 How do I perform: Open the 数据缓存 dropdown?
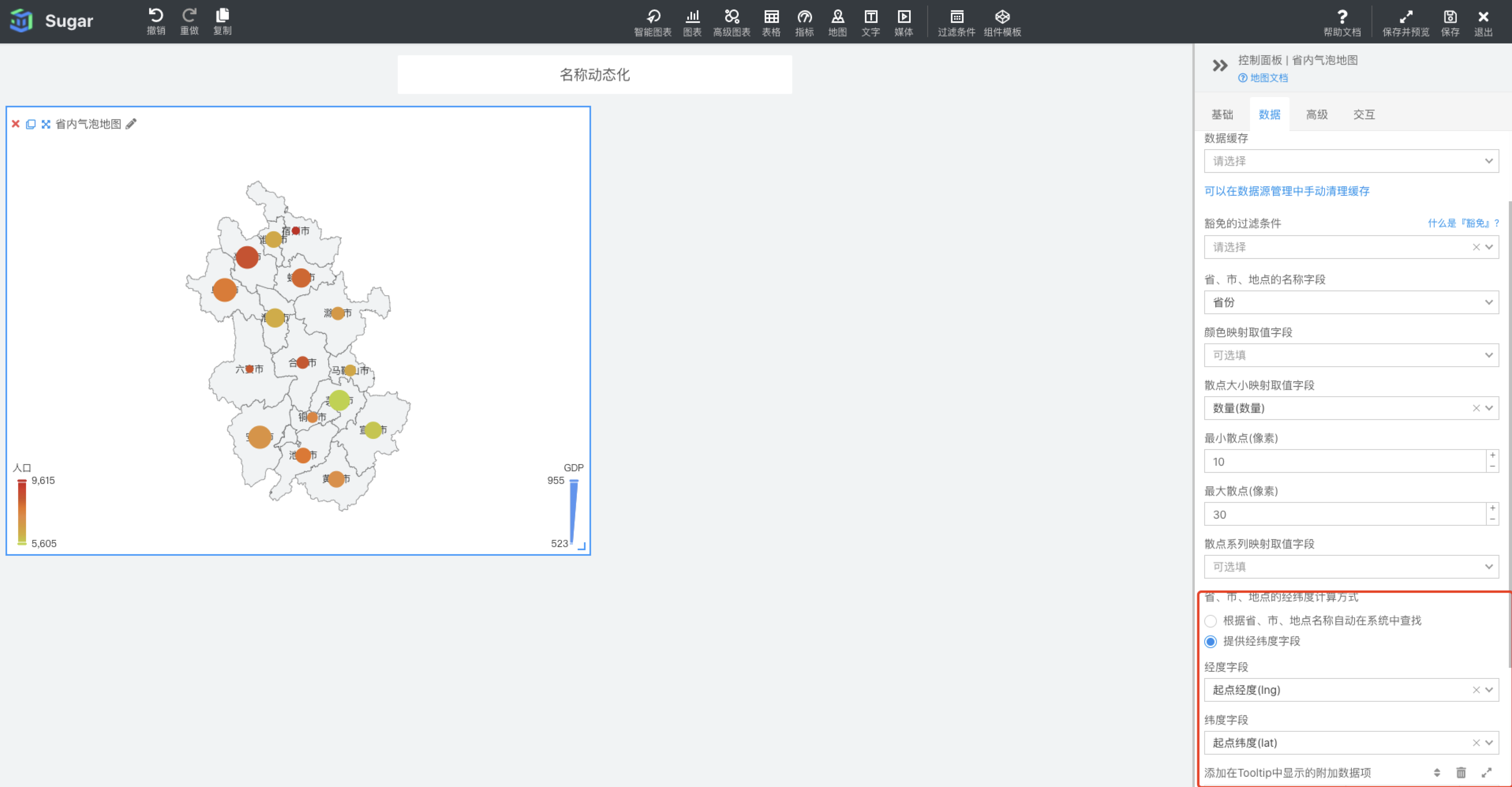click(1351, 161)
